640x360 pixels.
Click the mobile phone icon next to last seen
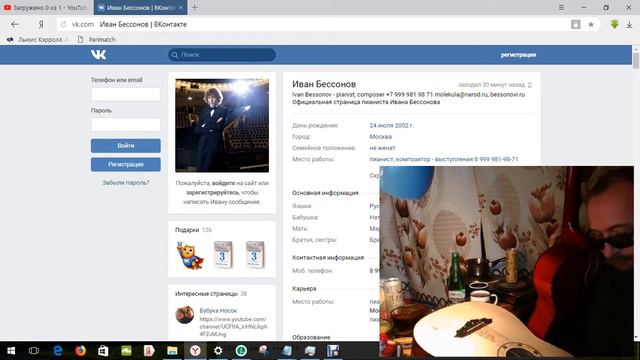[530, 85]
